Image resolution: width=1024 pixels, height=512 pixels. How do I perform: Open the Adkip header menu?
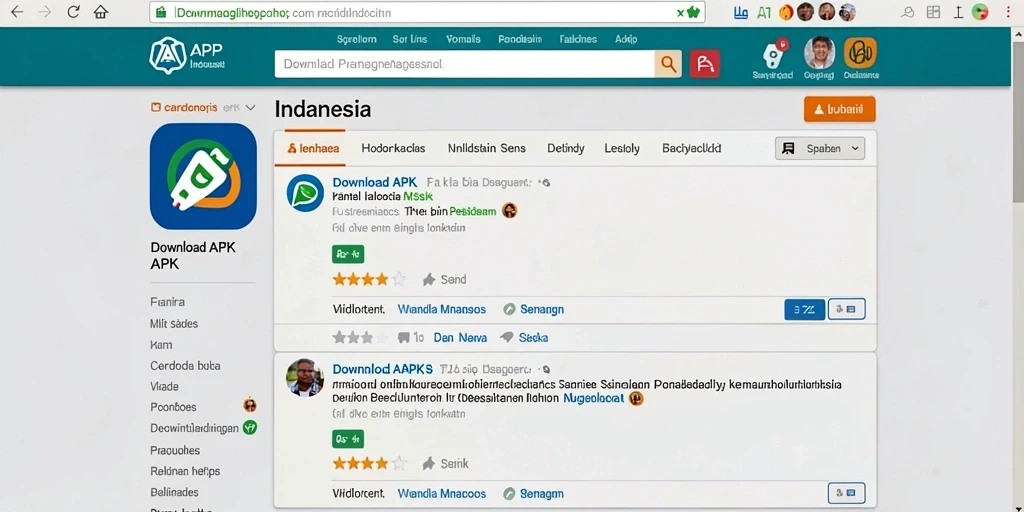pos(626,39)
